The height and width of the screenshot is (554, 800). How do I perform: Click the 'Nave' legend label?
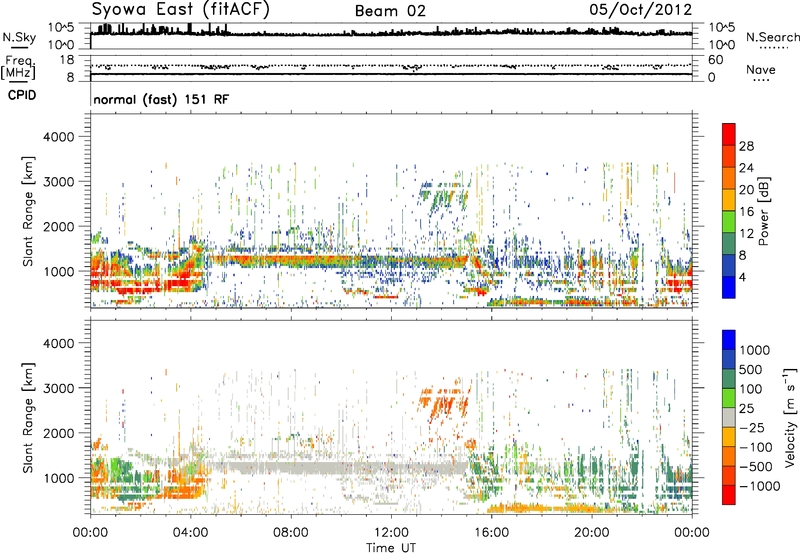pos(761,69)
